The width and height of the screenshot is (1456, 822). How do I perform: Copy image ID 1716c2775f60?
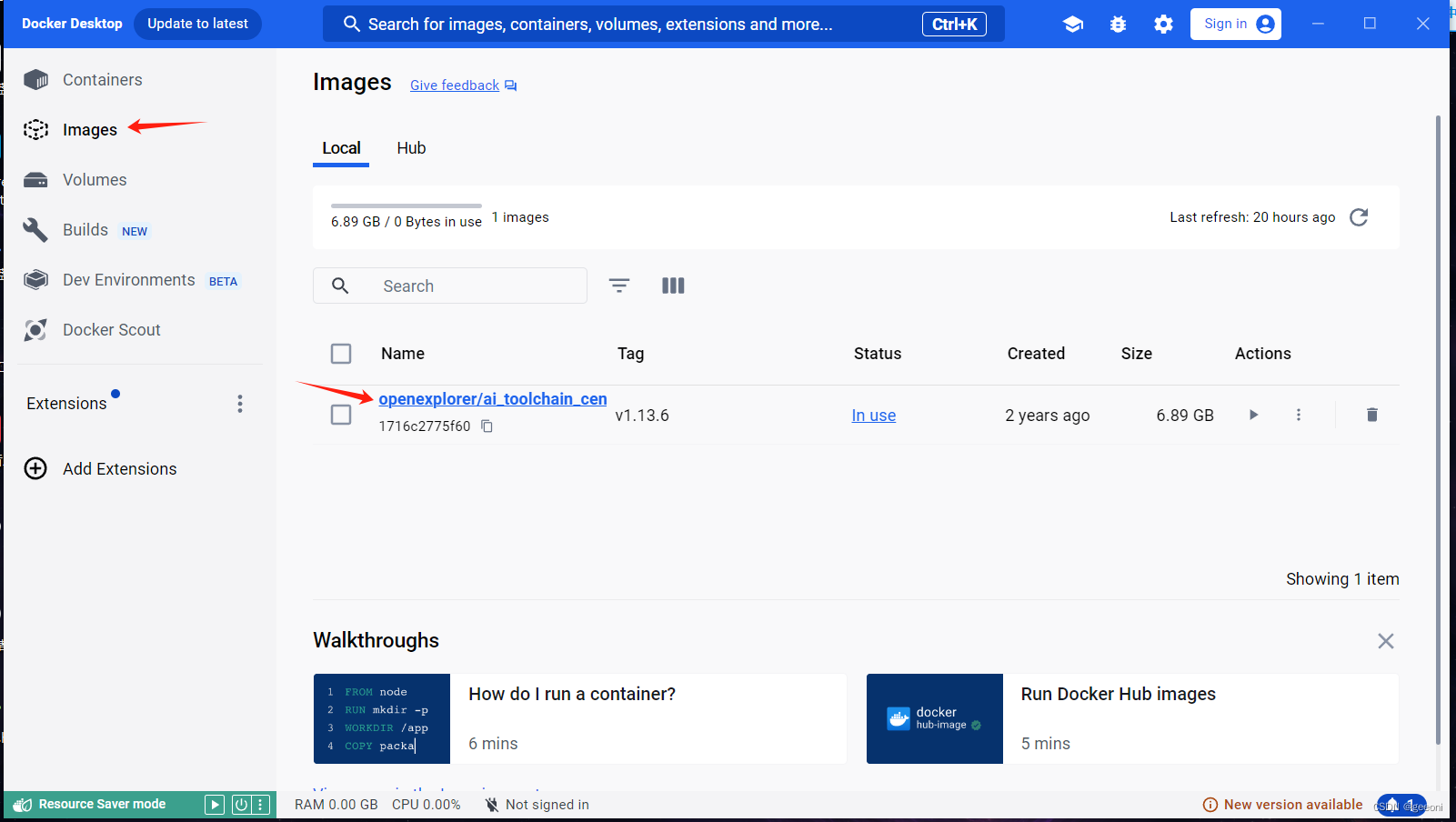[487, 426]
